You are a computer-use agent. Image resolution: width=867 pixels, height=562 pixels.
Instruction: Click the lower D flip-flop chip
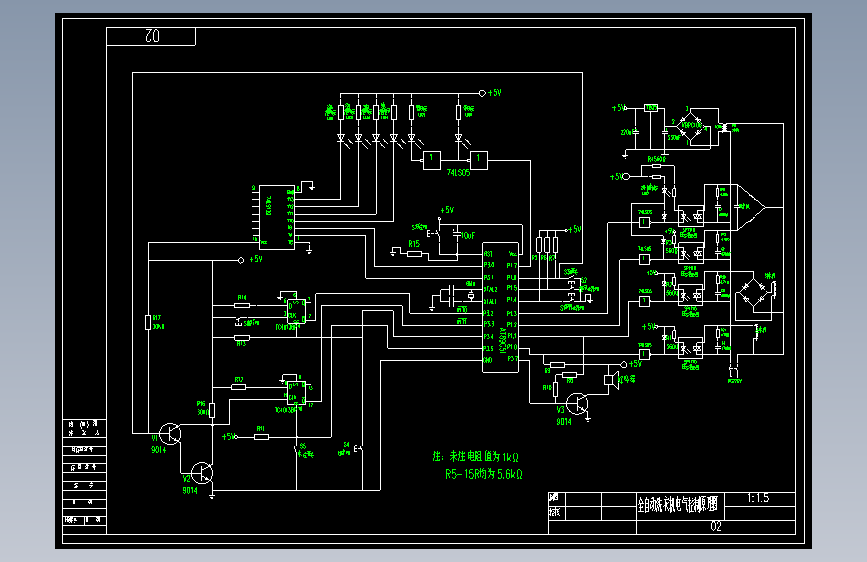click(296, 393)
